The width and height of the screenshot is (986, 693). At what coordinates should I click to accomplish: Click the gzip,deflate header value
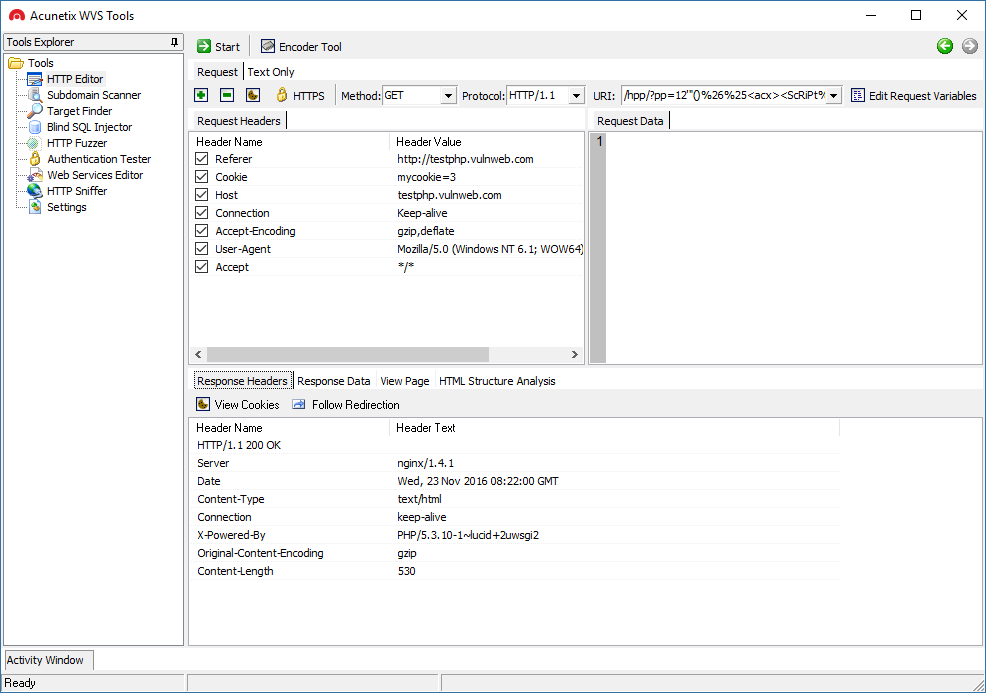(x=426, y=231)
